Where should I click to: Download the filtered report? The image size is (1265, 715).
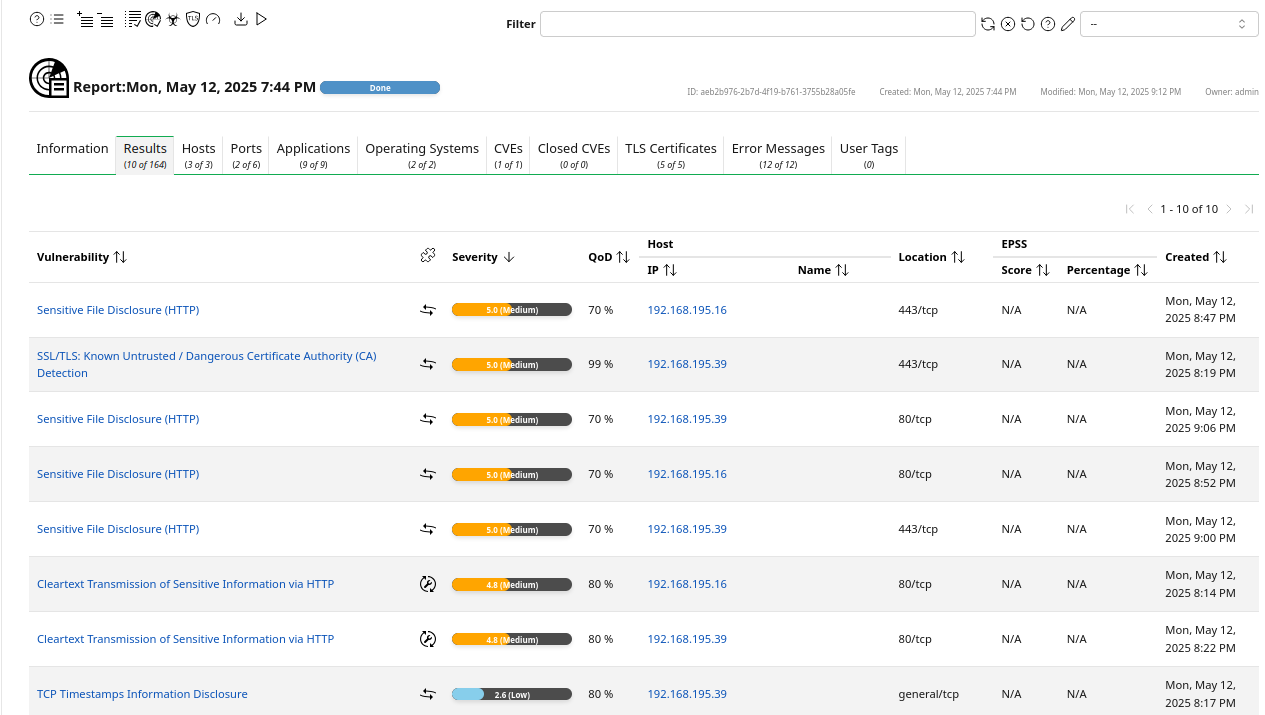coord(240,19)
